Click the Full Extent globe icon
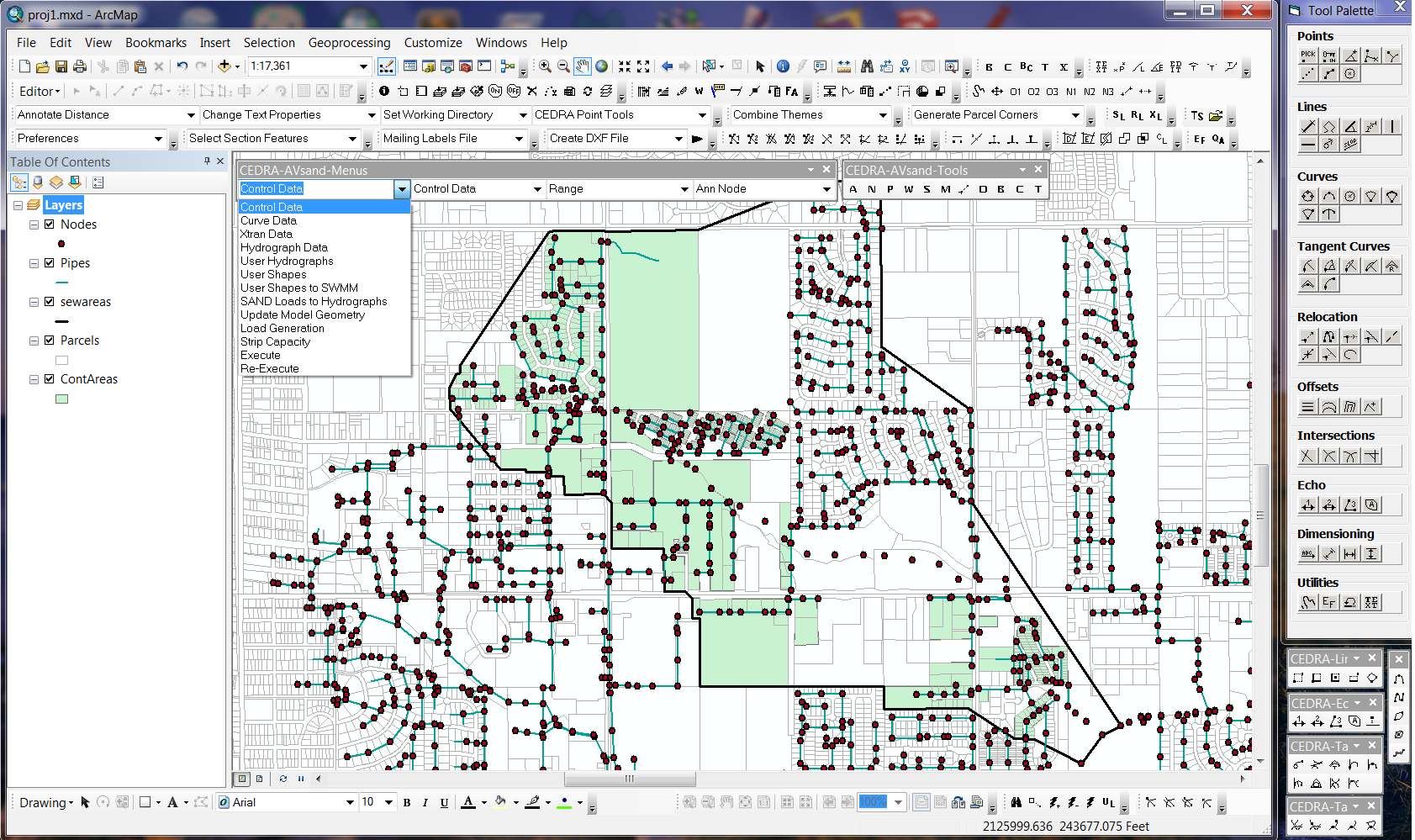Screen dimensions: 1415x840 [x=602, y=66]
